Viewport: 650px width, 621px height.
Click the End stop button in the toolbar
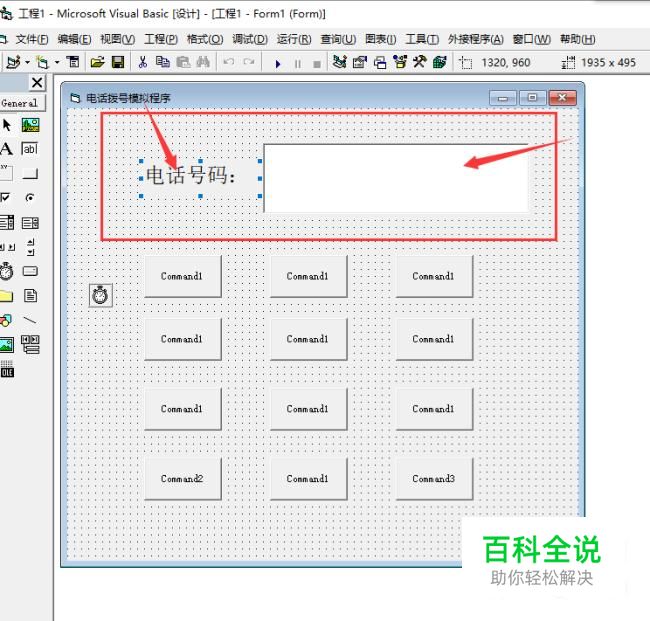click(x=317, y=64)
